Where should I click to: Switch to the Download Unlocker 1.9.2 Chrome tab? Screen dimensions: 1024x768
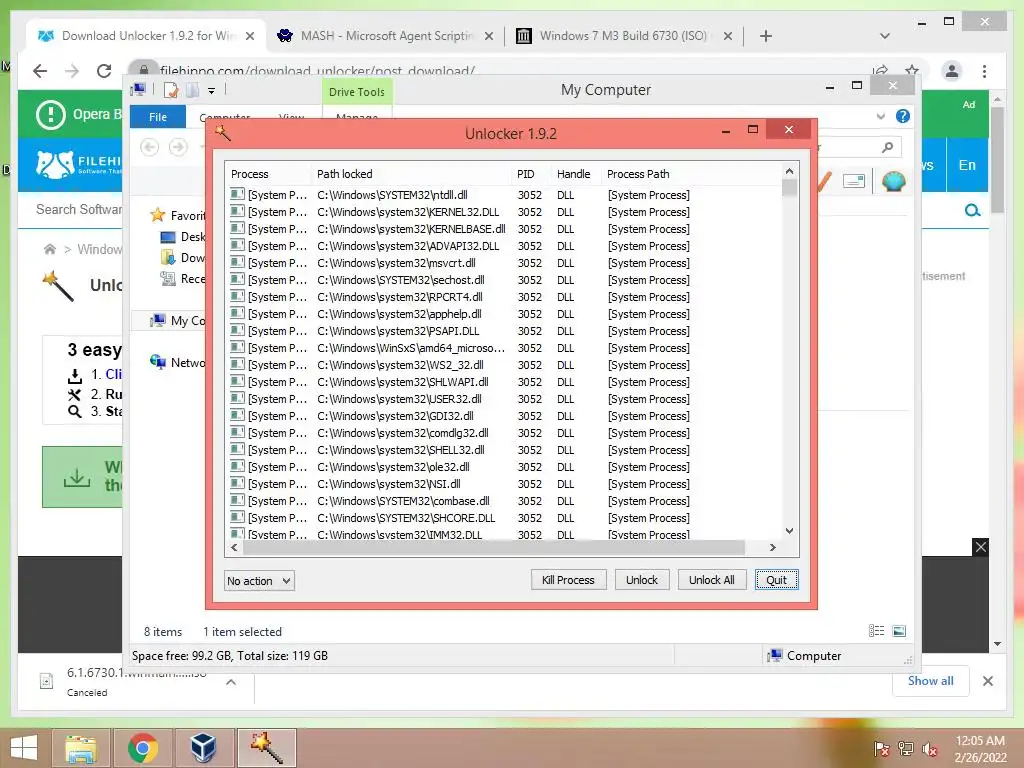coord(147,36)
